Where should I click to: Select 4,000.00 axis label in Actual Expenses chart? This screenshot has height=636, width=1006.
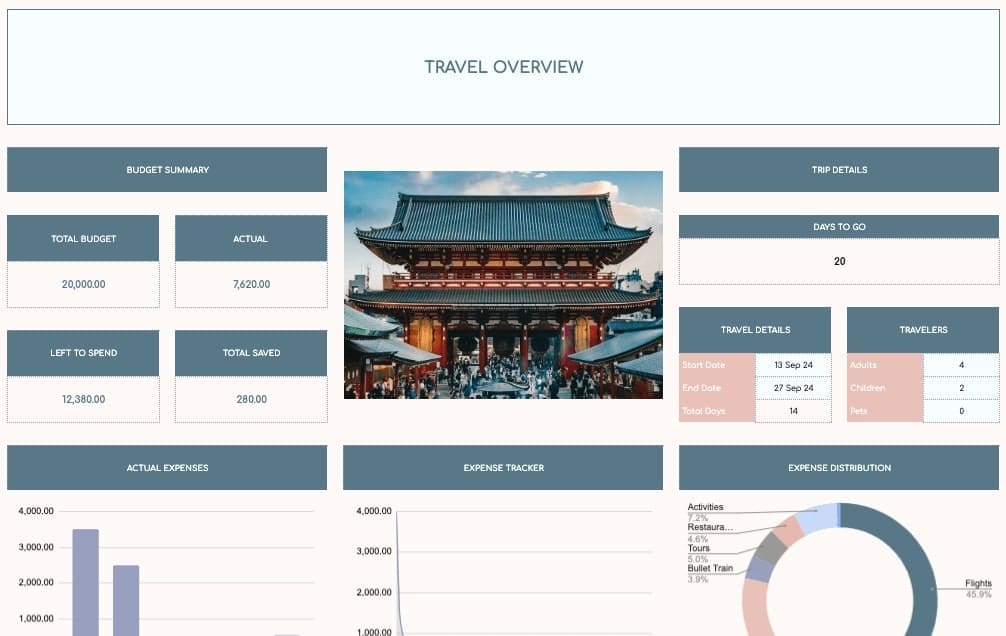(36, 511)
